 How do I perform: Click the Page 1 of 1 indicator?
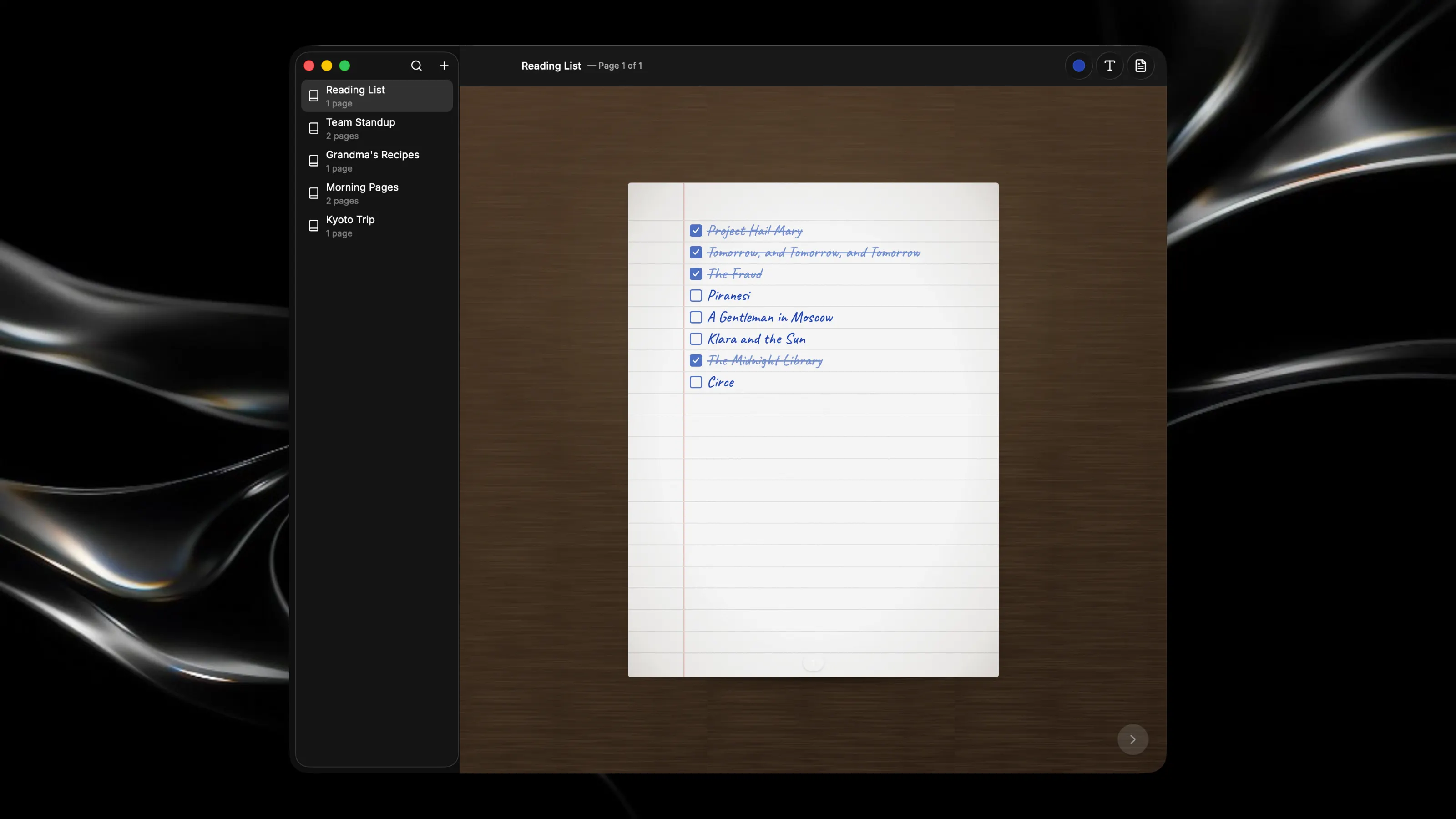click(x=620, y=66)
